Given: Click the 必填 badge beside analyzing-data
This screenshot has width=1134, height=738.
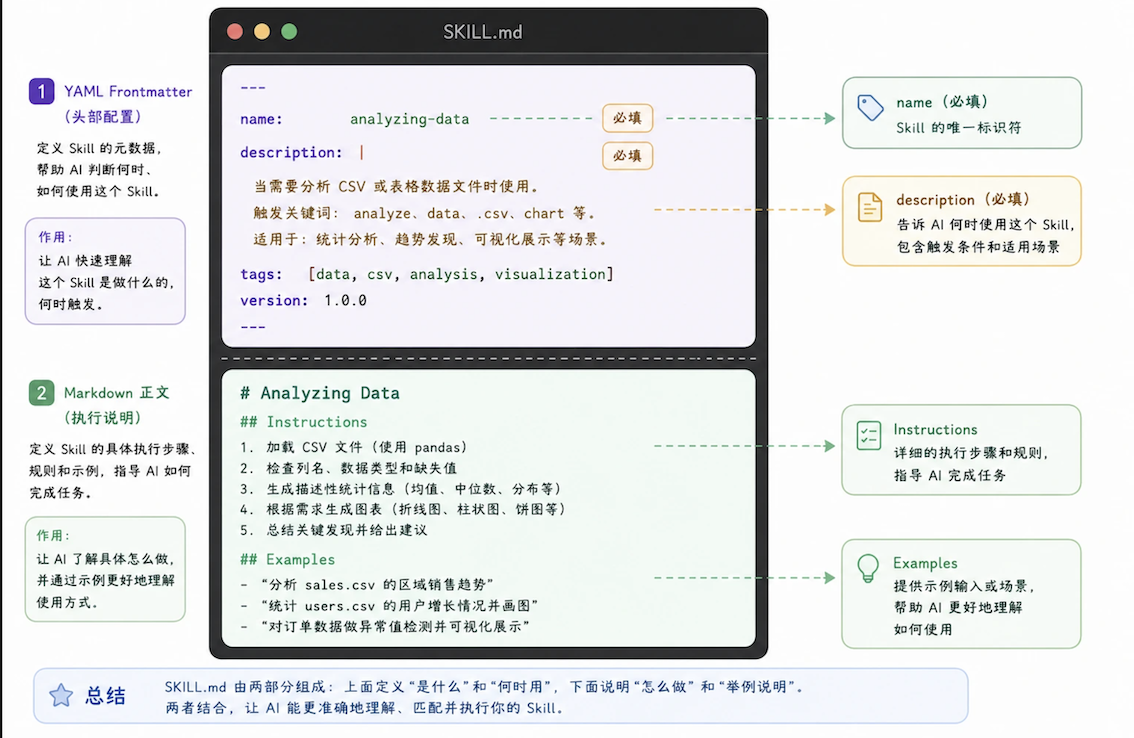Looking at the screenshot, I should click(x=627, y=118).
